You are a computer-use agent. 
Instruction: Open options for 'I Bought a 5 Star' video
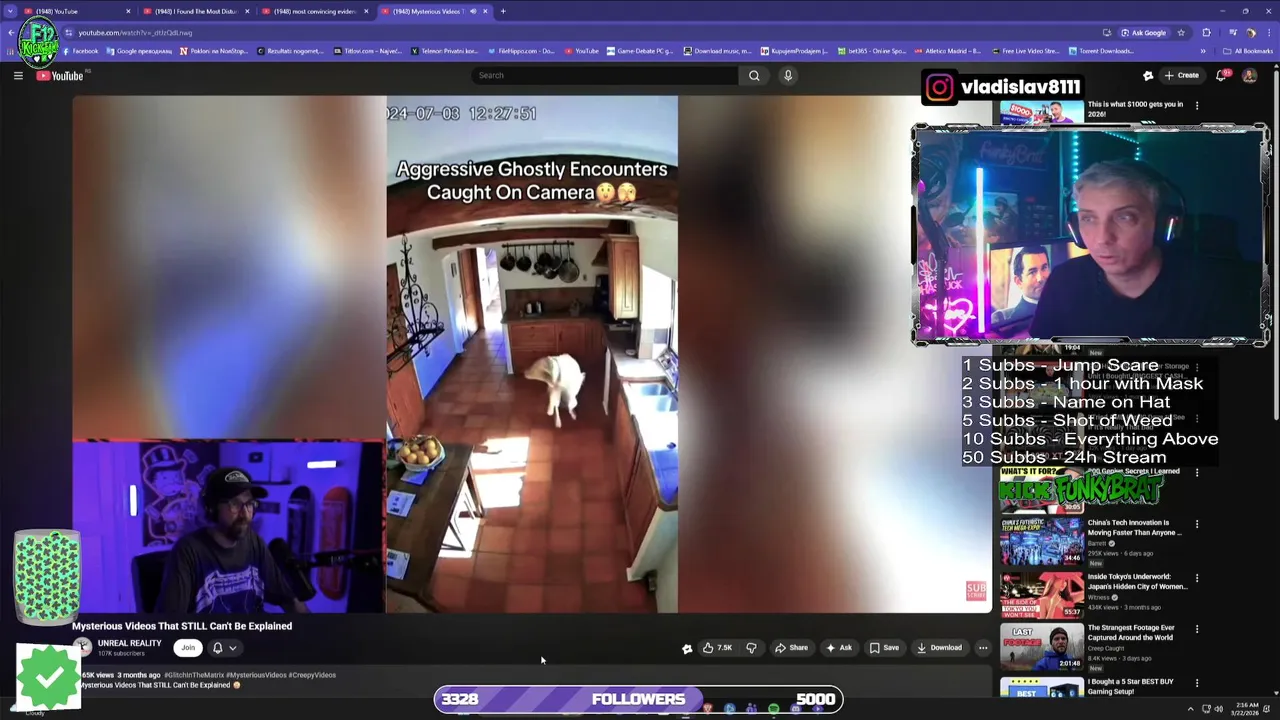pos(1197,683)
